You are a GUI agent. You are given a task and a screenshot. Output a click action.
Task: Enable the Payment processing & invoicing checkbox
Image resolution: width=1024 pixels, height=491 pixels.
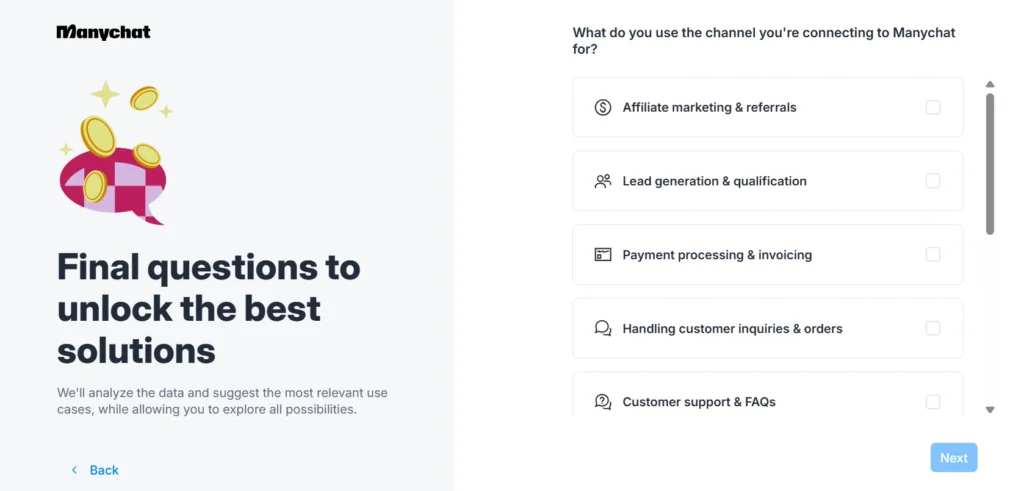tap(933, 255)
